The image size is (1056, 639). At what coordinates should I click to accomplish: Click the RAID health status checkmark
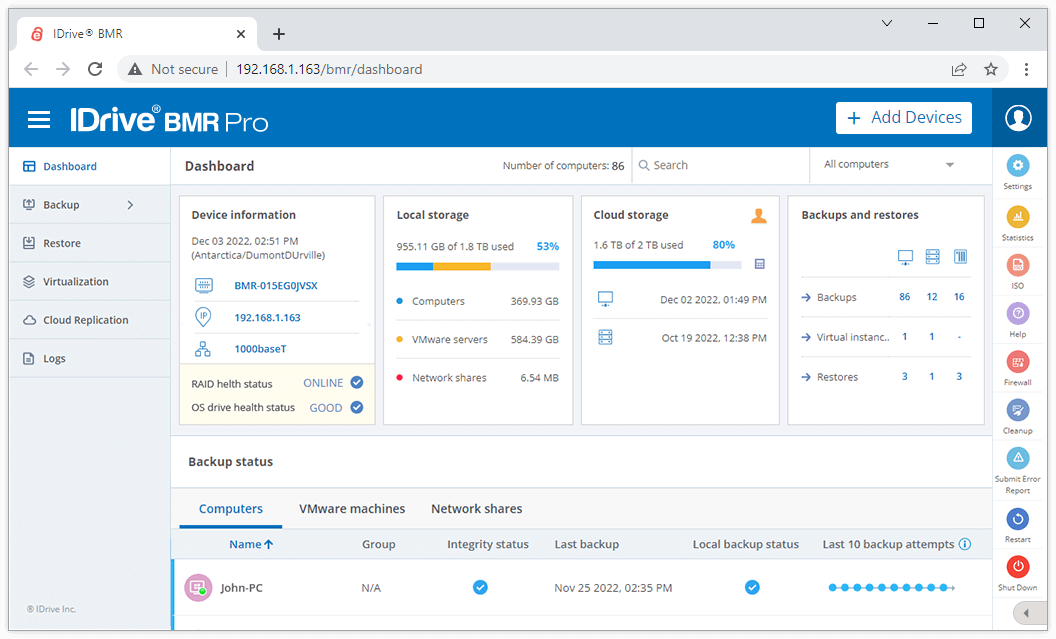coord(357,382)
